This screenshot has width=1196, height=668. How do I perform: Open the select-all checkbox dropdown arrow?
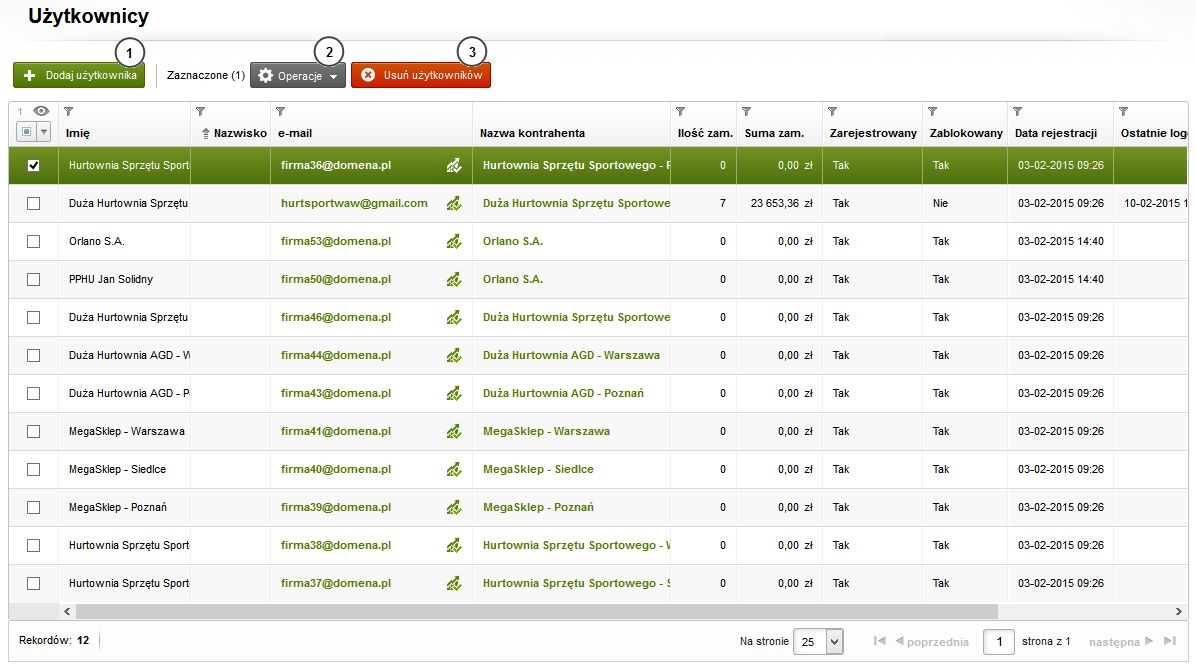point(43,132)
